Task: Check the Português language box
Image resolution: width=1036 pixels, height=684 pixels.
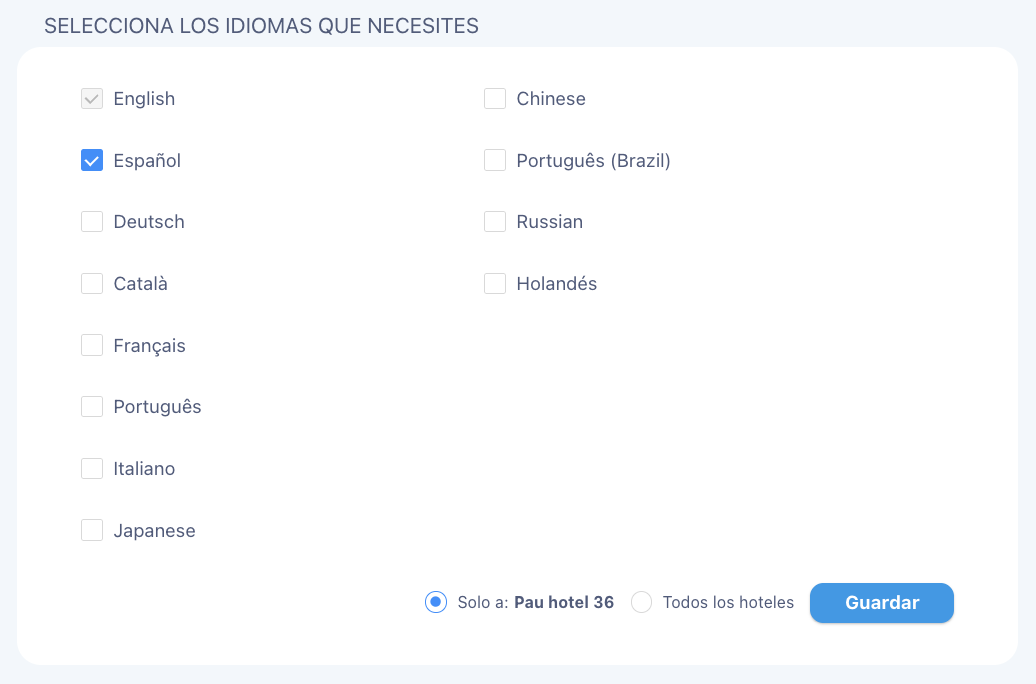Action: click(x=92, y=406)
